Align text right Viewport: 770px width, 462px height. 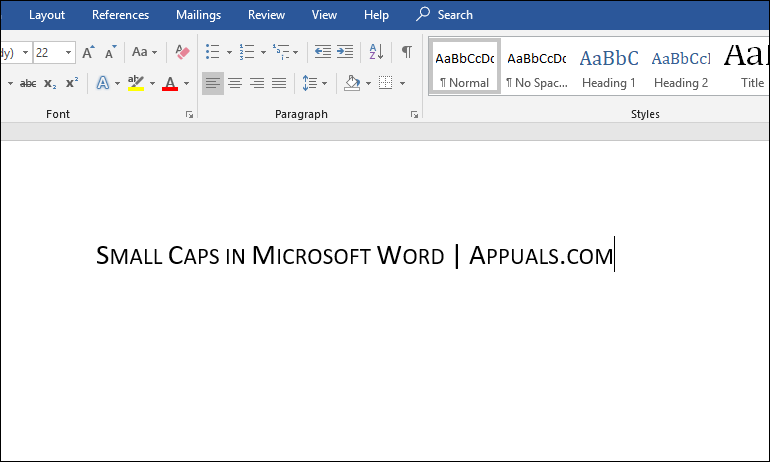(257, 83)
